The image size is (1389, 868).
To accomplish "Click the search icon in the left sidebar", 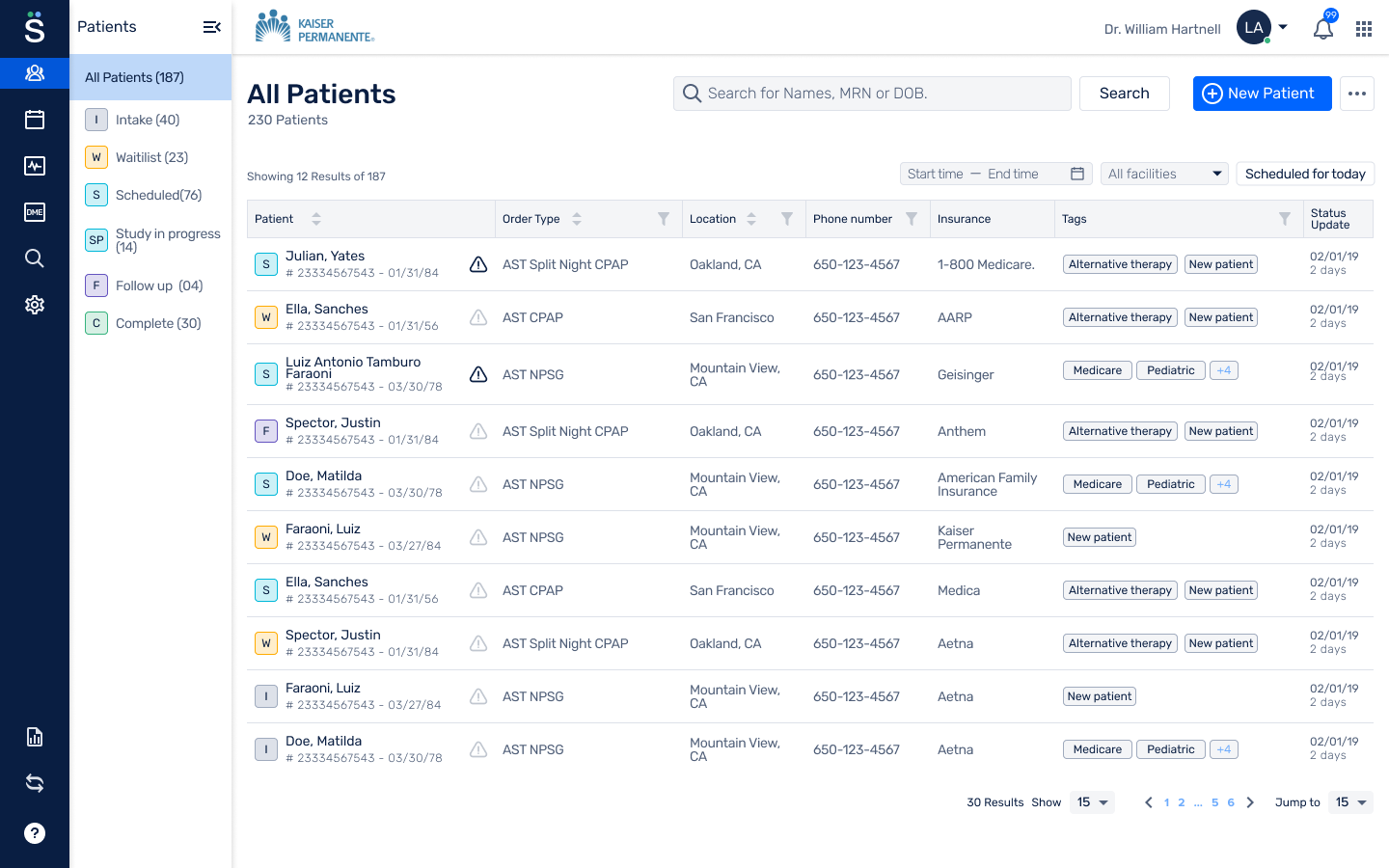I will point(35,258).
